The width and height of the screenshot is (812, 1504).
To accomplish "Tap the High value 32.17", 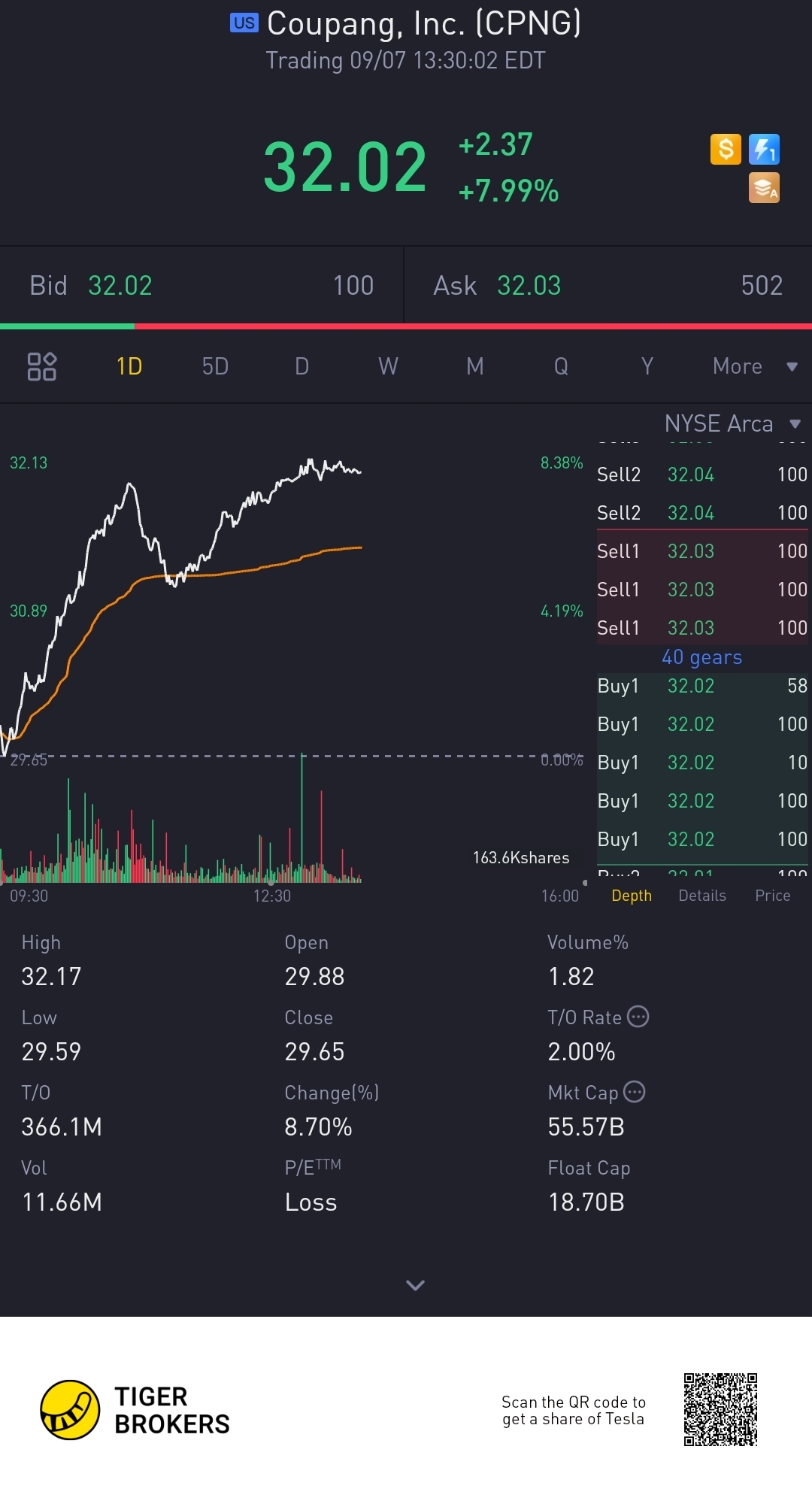I will (x=51, y=977).
